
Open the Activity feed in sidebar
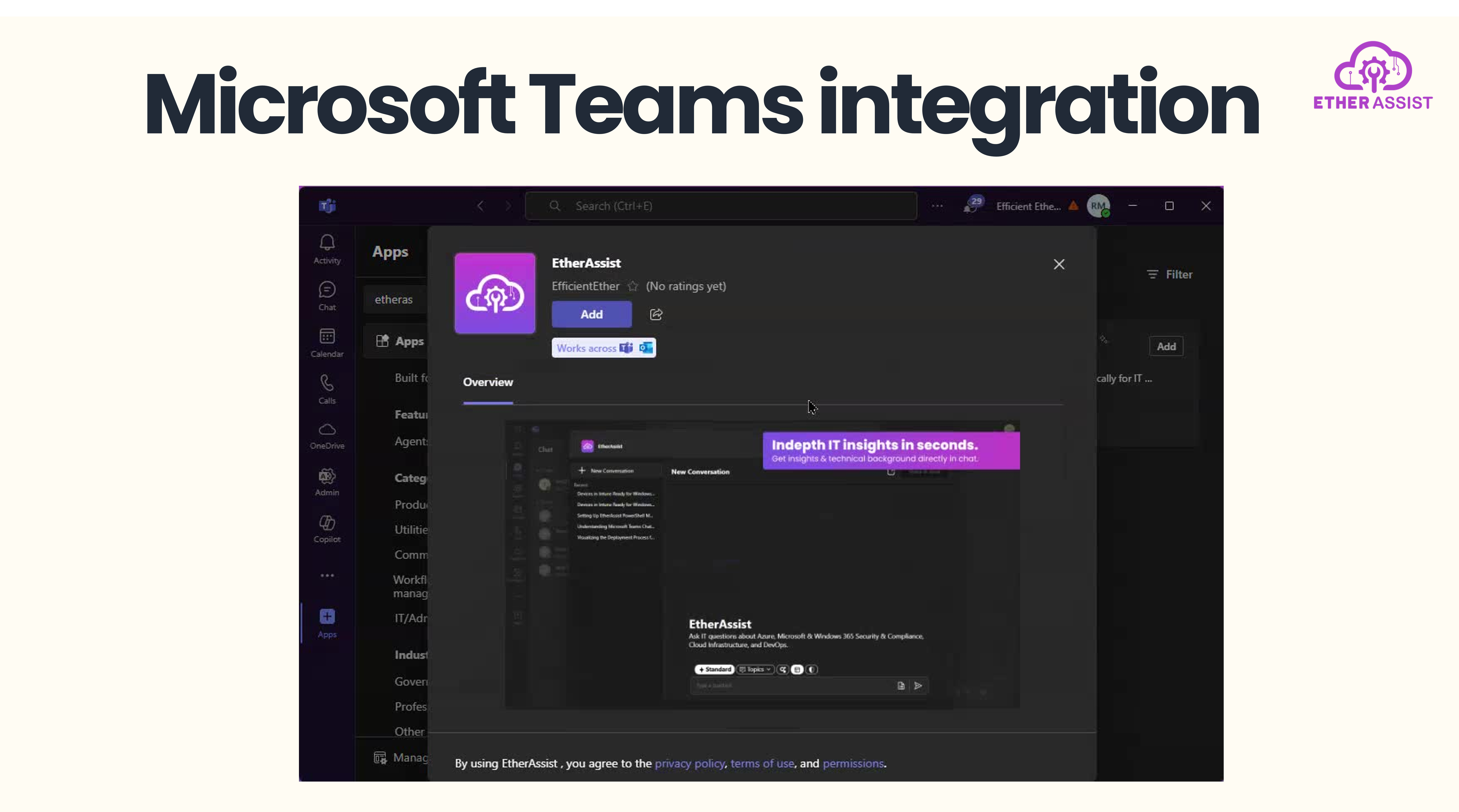pos(327,249)
